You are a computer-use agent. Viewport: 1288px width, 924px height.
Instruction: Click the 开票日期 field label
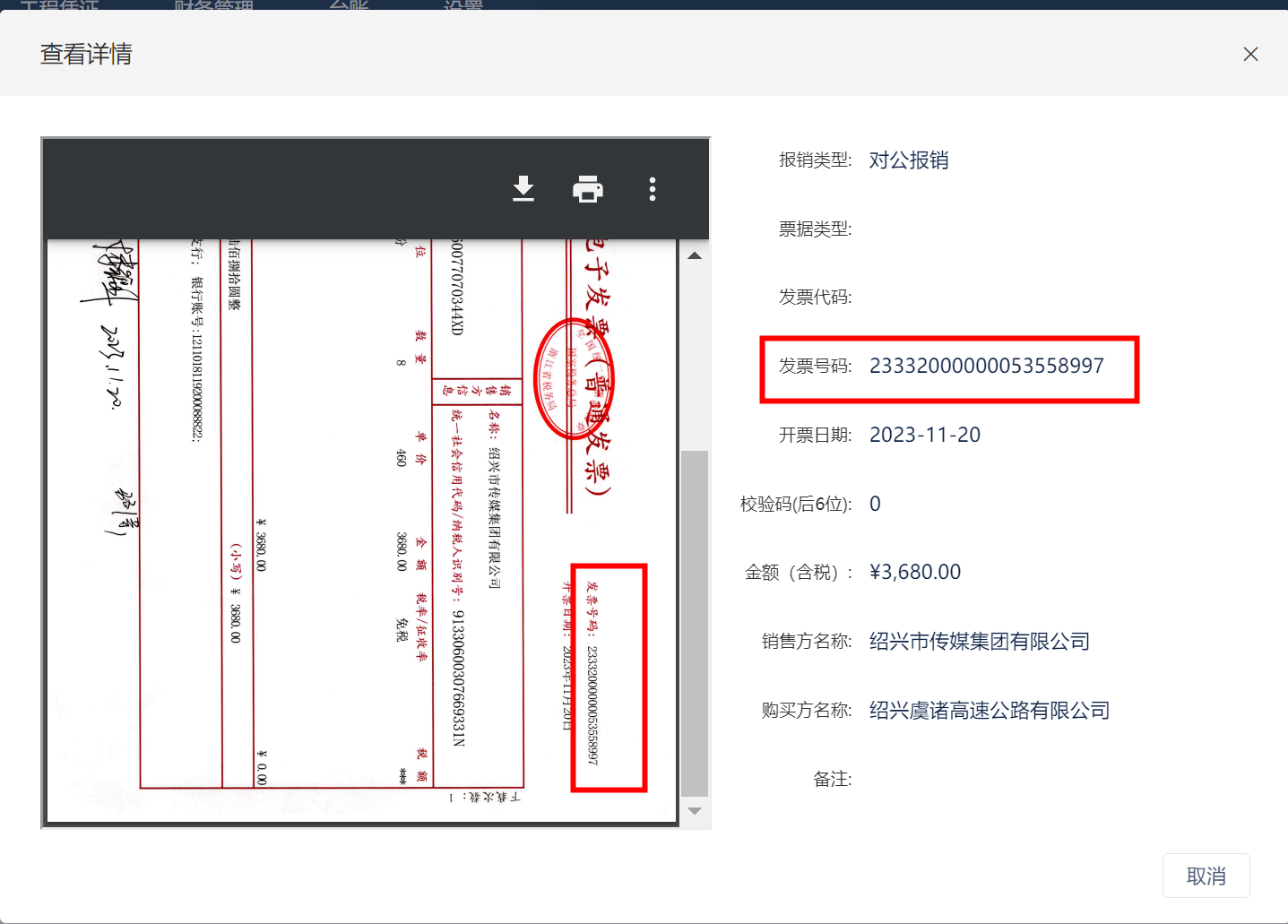tap(815, 435)
